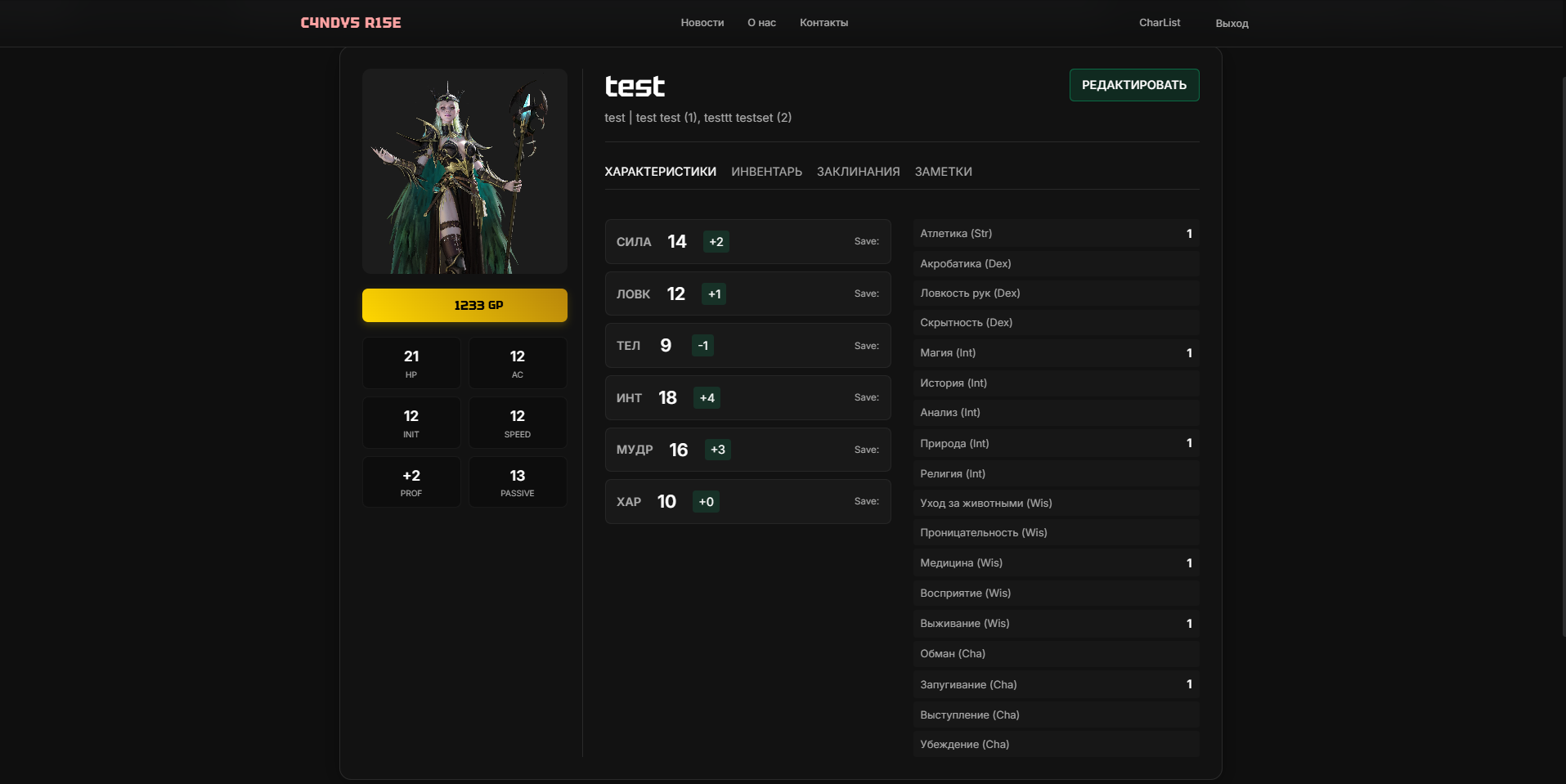This screenshot has height=784, width=1566.
Task: Open the C4NDY5 R1SE site logo
Action: (351, 23)
